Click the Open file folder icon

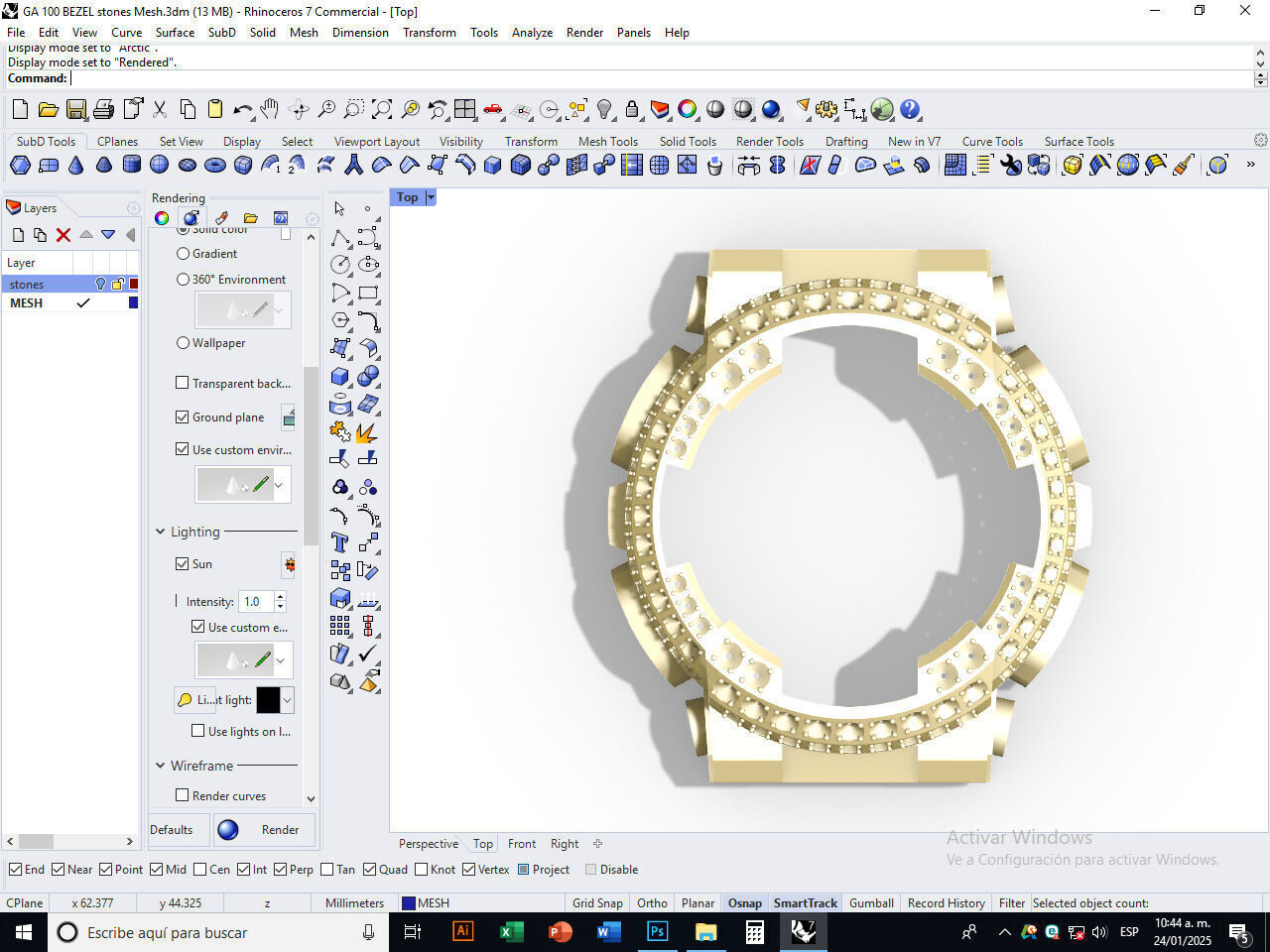[48, 110]
